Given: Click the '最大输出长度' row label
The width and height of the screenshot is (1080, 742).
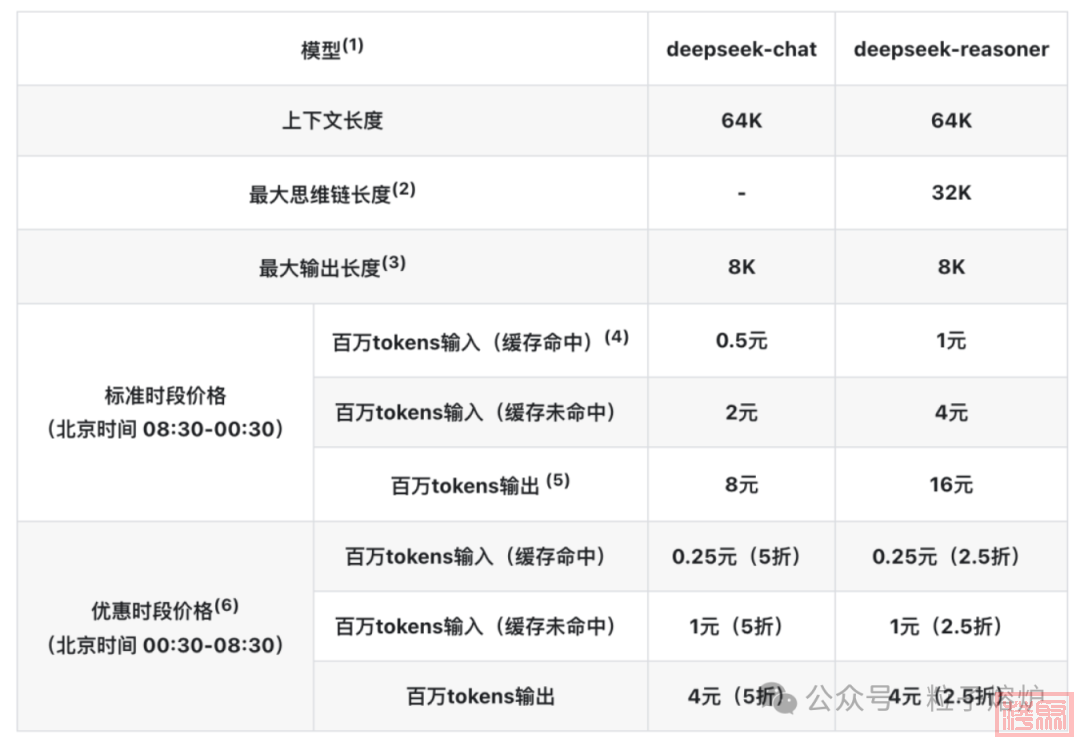Looking at the screenshot, I should click(332, 267).
